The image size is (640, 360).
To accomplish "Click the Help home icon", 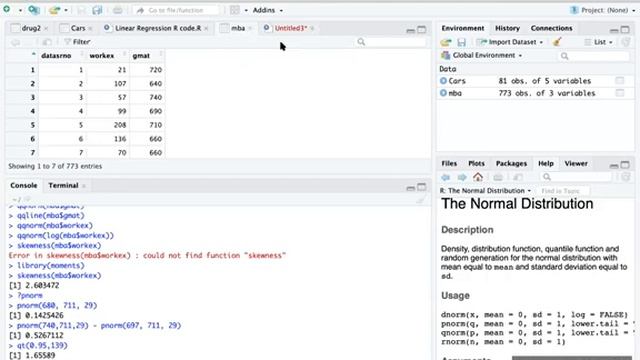I will click(x=478, y=177).
